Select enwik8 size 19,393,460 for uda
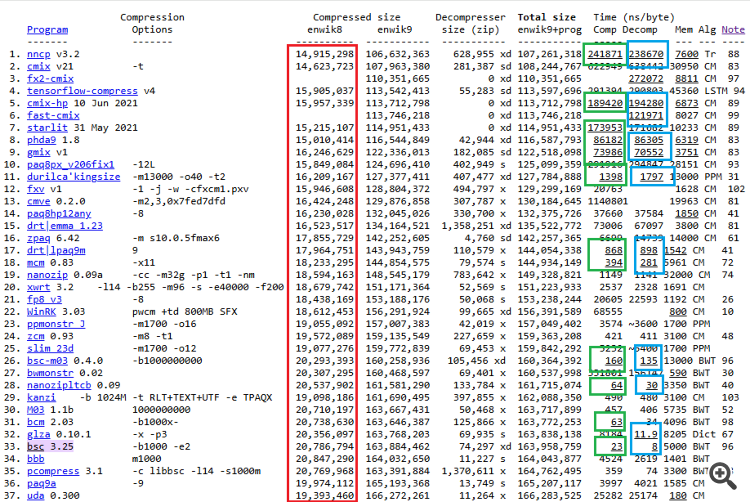750x502 pixels. (x=324, y=496)
